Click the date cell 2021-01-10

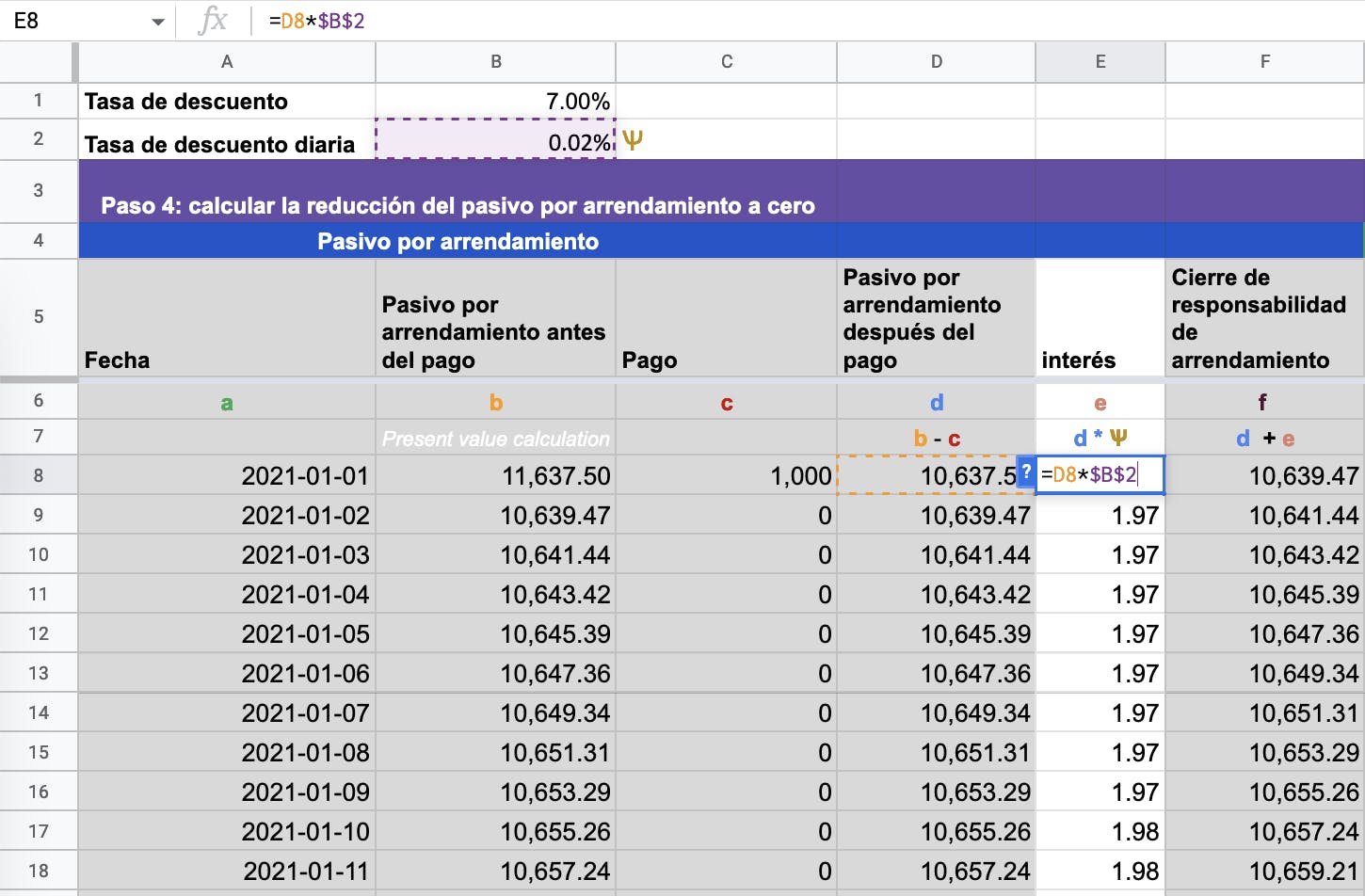227,831
